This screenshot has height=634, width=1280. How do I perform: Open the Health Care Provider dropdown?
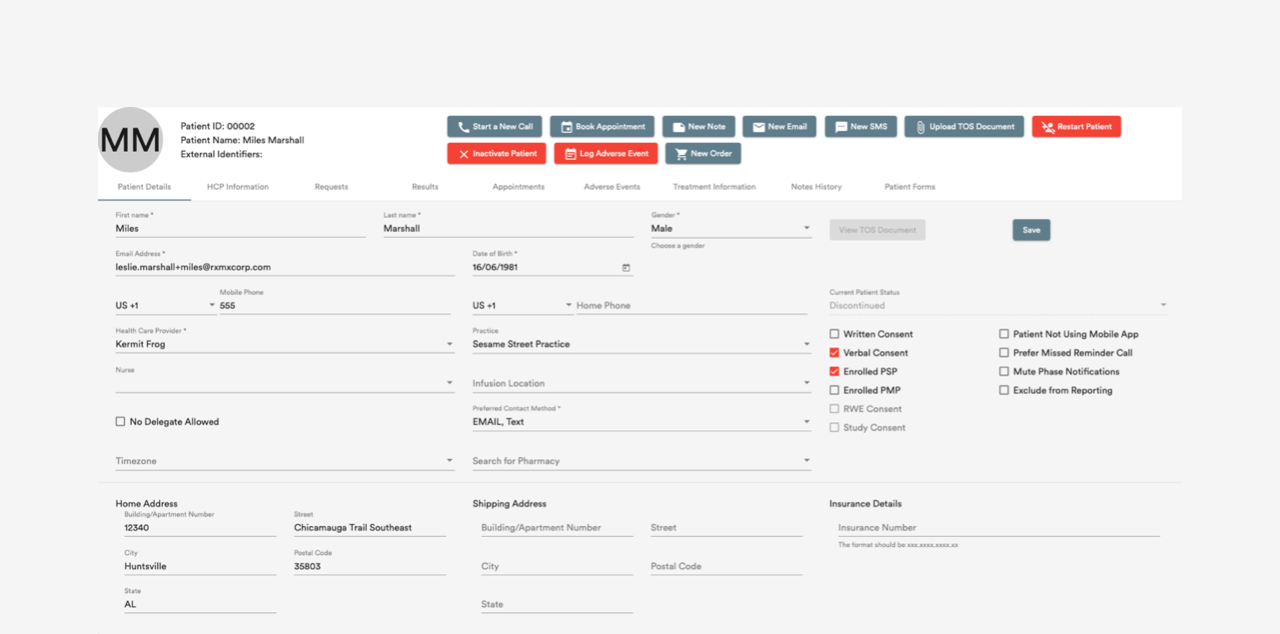(x=449, y=345)
